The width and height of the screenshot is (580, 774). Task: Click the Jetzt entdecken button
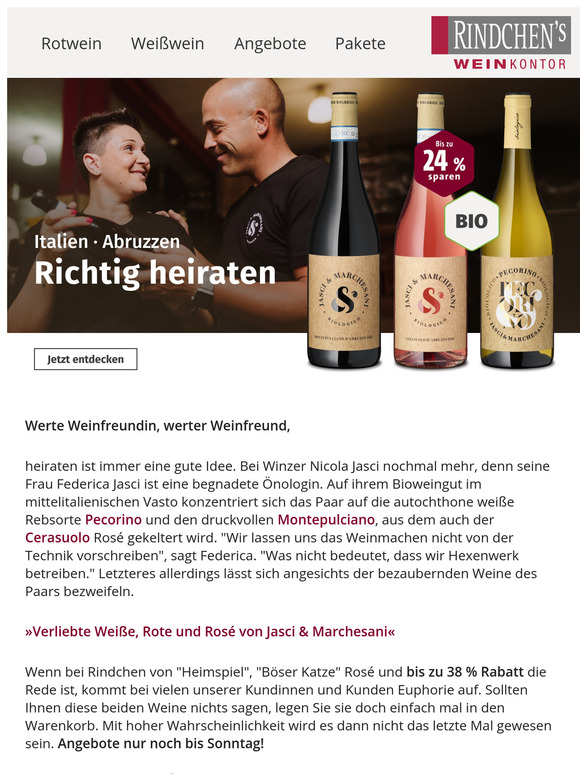click(x=85, y=359)
